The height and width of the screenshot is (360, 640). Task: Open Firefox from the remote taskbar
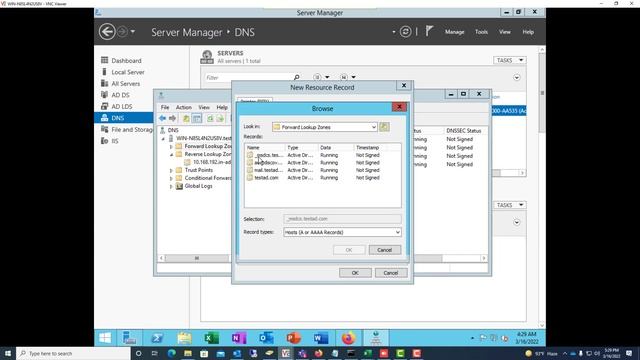click(x=348, y=338)
